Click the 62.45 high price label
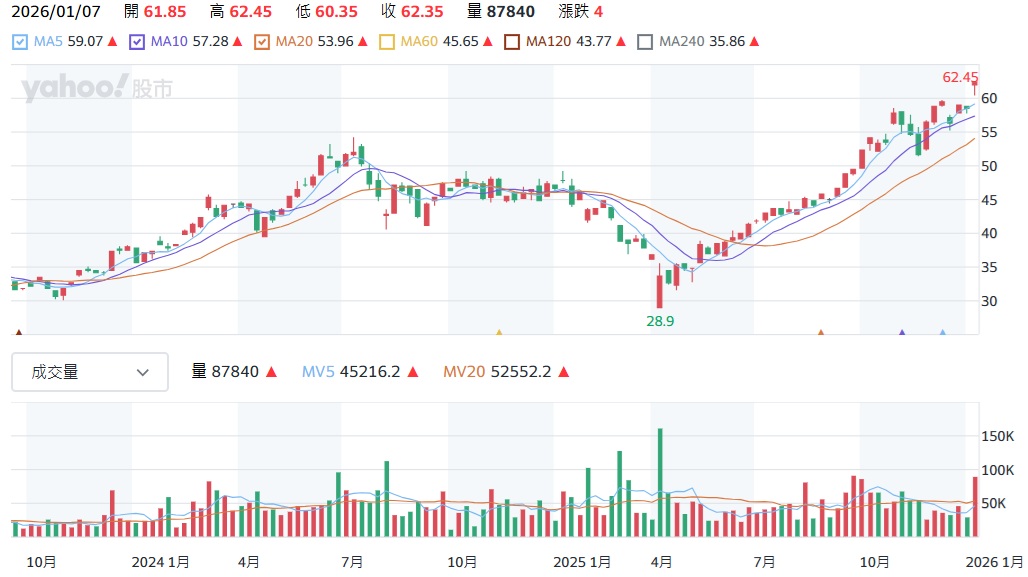Image resolution: width=1028 pixels, height=577 pixels. (960, 77)
